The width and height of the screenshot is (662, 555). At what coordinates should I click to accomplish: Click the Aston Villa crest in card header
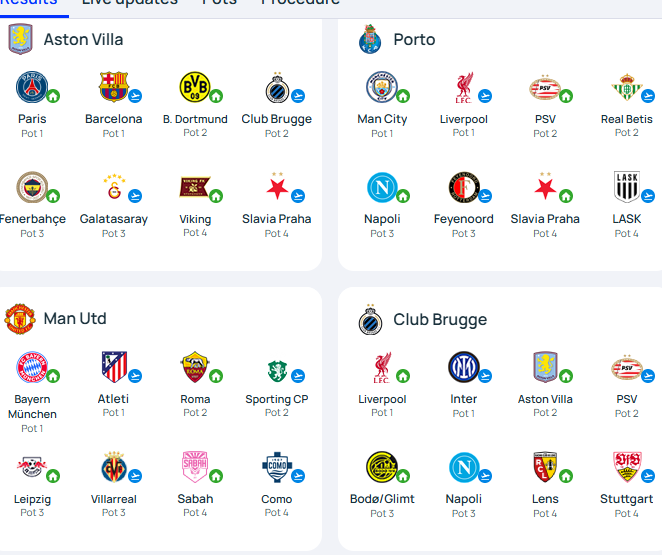(x=20, y=39)
